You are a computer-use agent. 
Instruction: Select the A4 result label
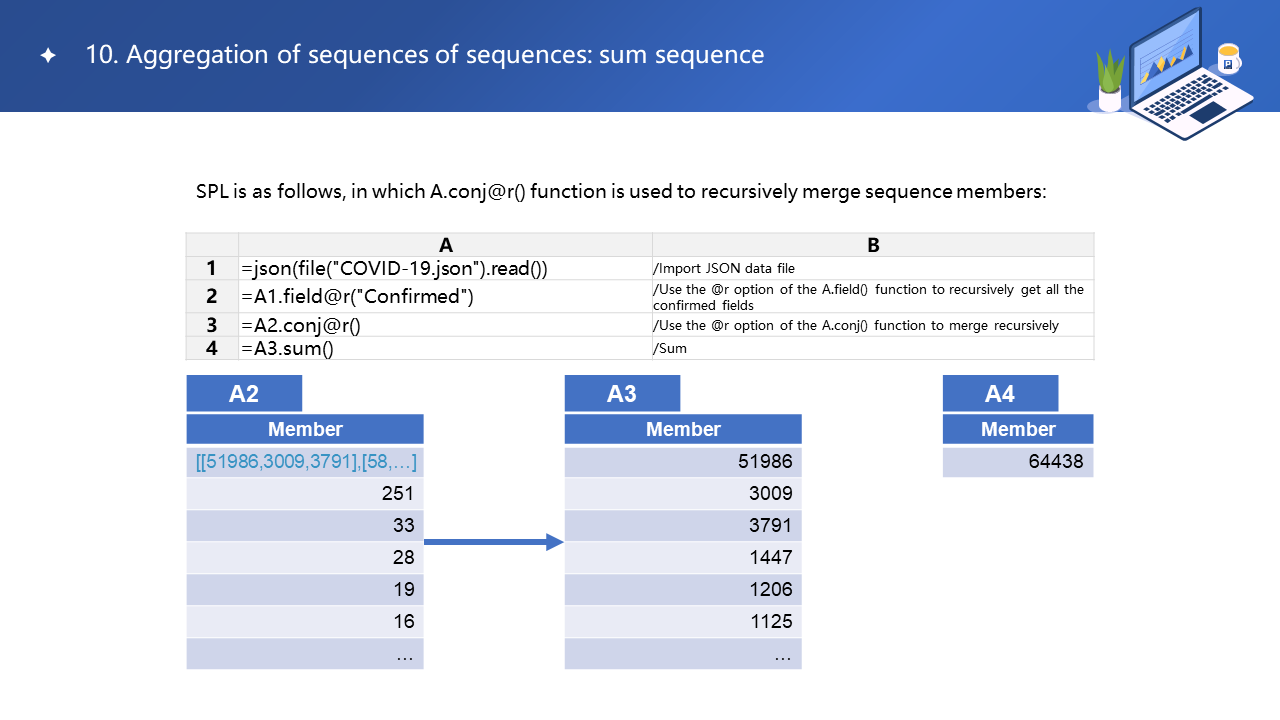pos(1000,394)
